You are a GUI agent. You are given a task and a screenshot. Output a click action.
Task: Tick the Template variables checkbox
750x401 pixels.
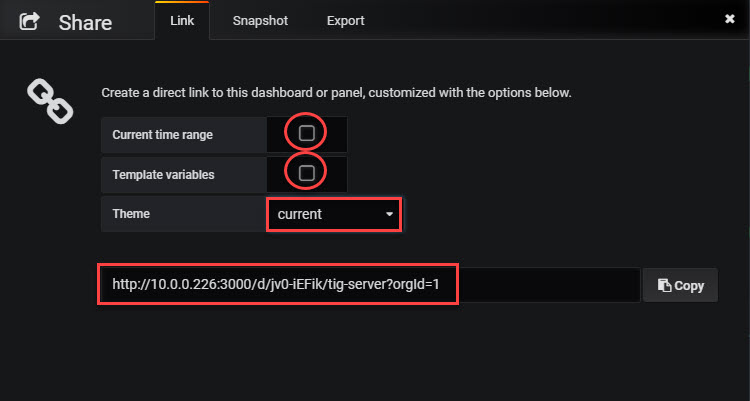pyautogui.click(x=306, y=173)
